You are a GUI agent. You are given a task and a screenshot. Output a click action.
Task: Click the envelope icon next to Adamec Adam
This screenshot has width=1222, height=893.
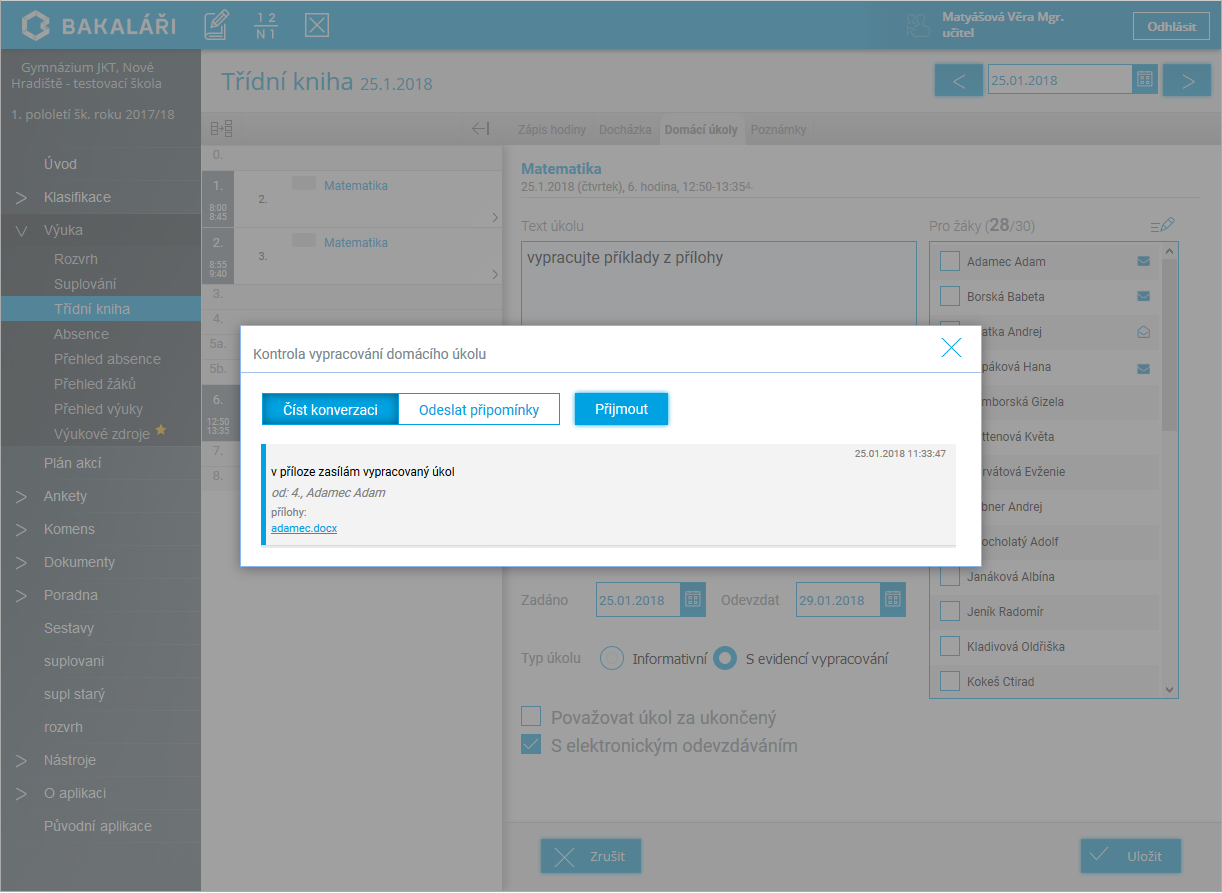click(1143, 261)
